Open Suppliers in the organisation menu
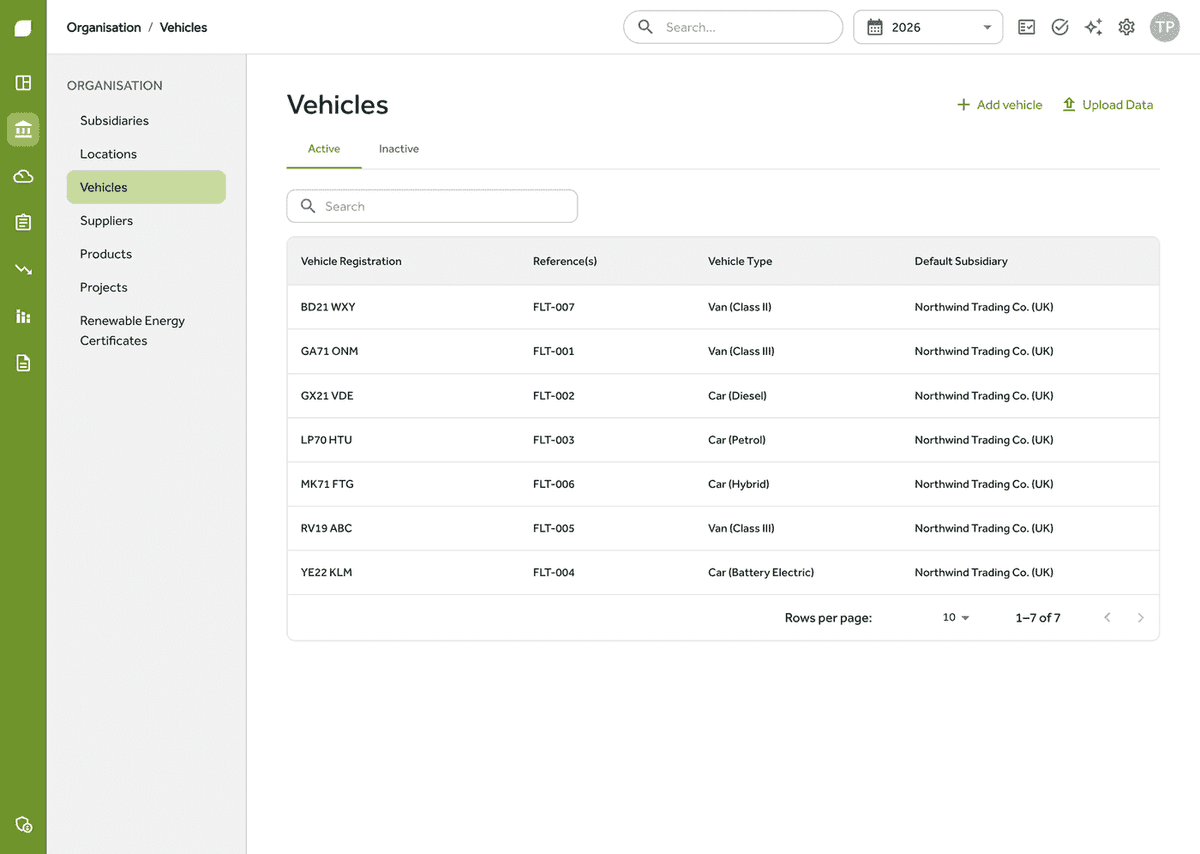This screenshot has width=1200, height=854. coord(146,221)
